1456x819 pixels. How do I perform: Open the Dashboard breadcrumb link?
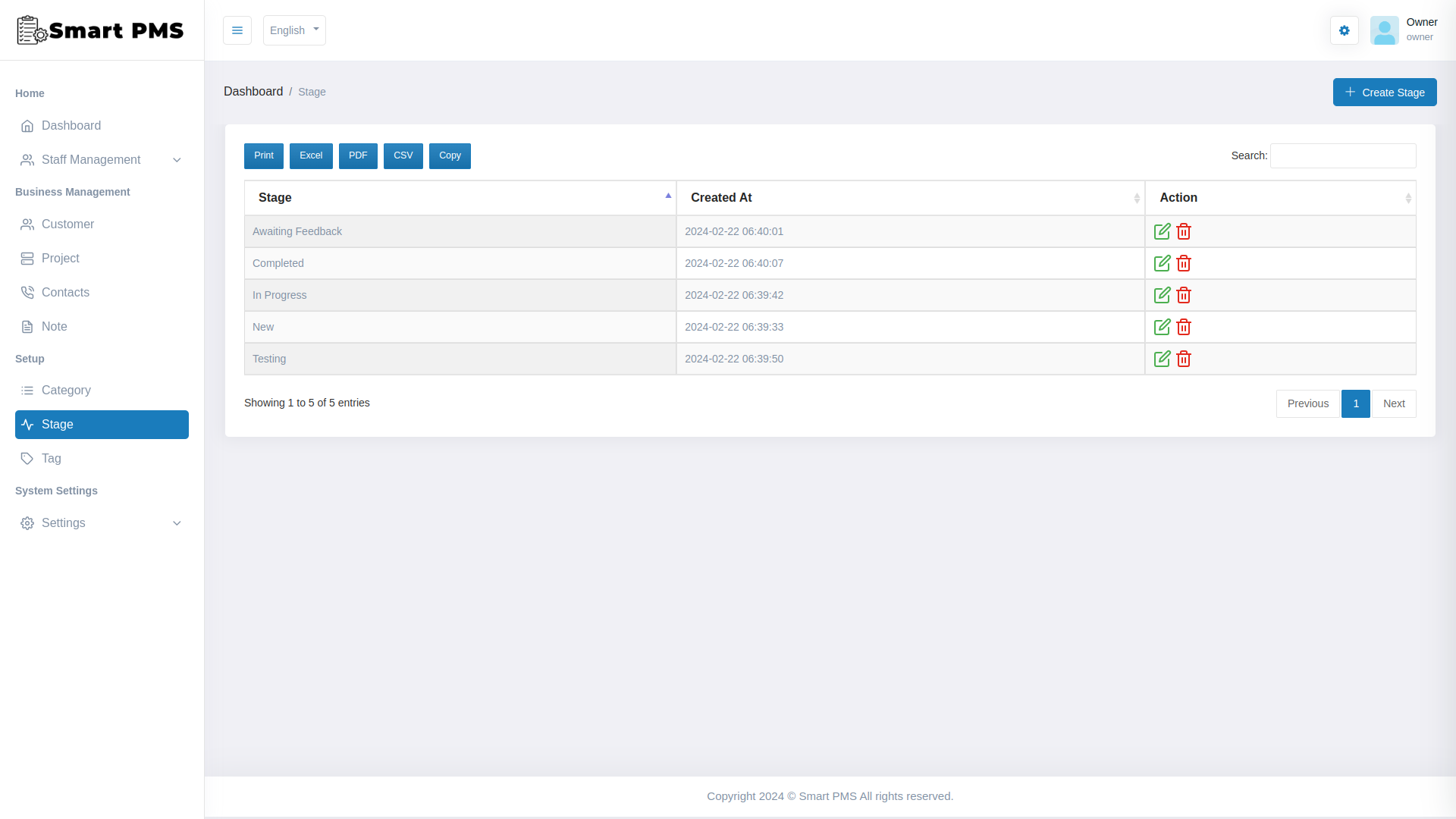pyautogui.click(x=253, y=91)
